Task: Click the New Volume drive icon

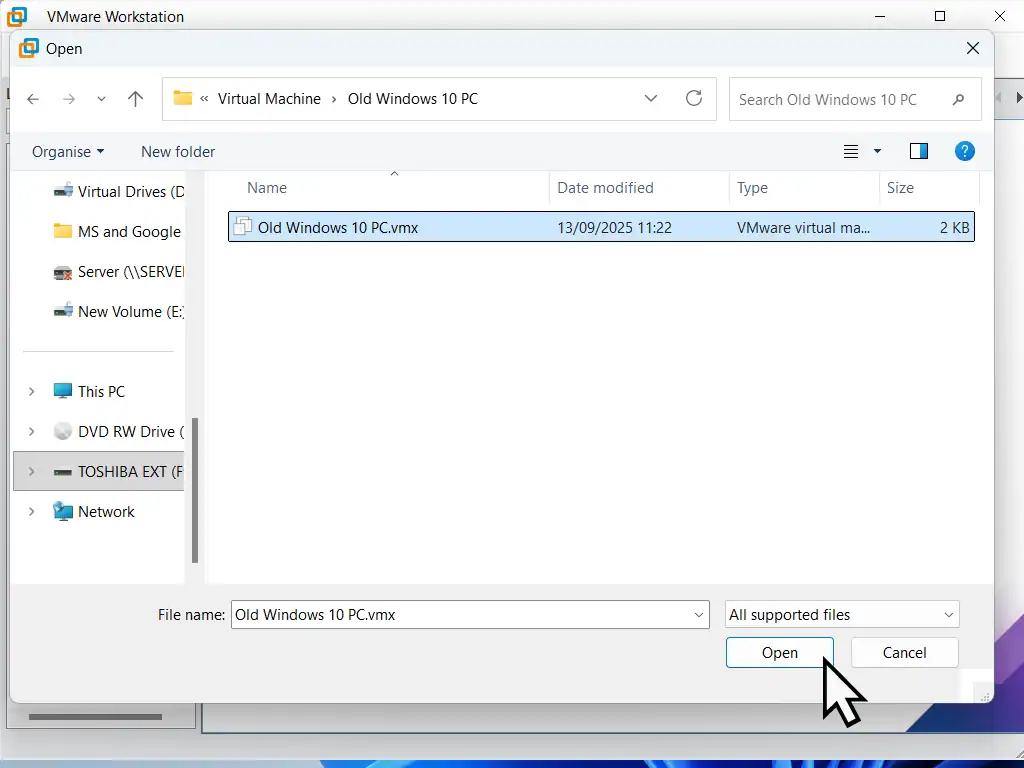Action: point(63,312)
